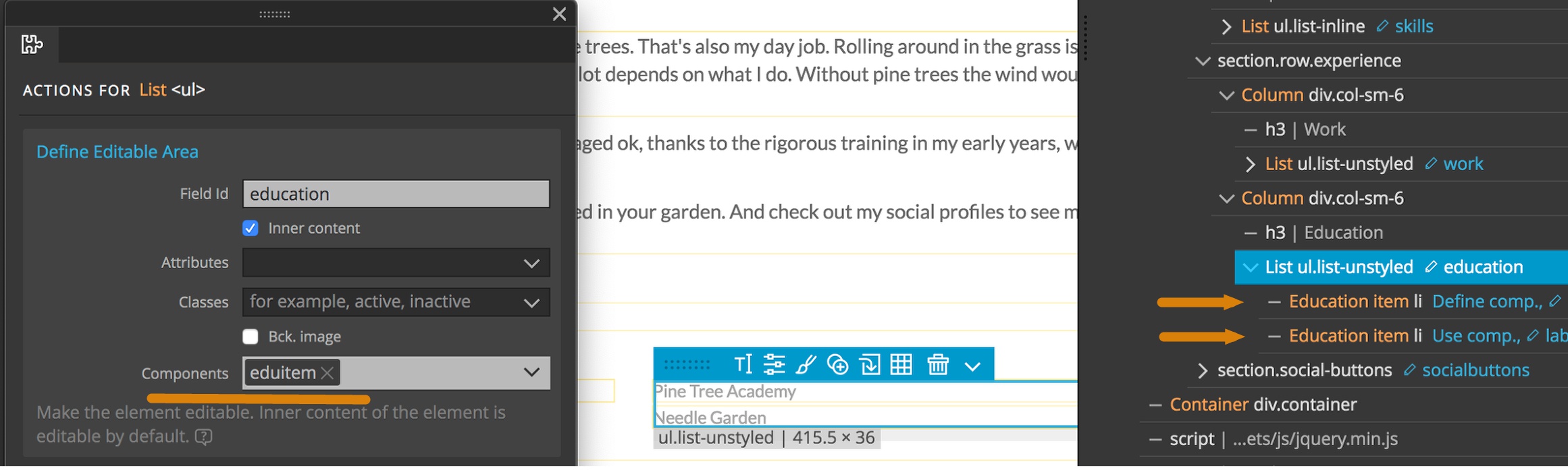
Task: Click the section.row.experience row label
Action: pos(1309,61)
